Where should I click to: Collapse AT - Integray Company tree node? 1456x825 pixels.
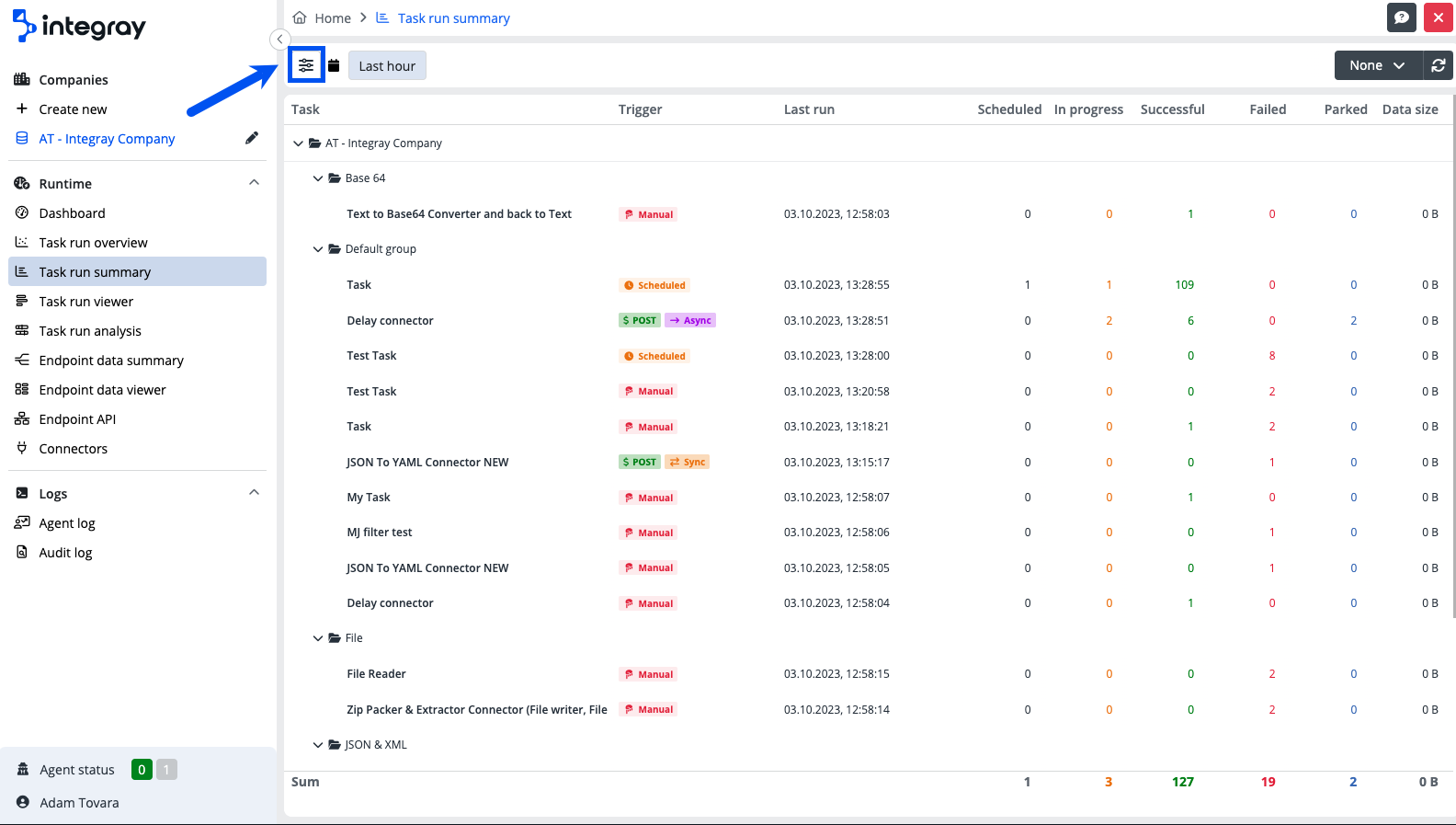[x=298, y=143]
